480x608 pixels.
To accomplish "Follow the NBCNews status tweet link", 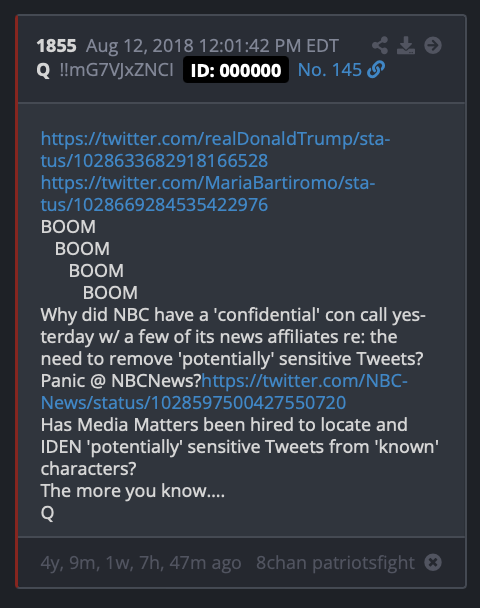I will (224, 392).
